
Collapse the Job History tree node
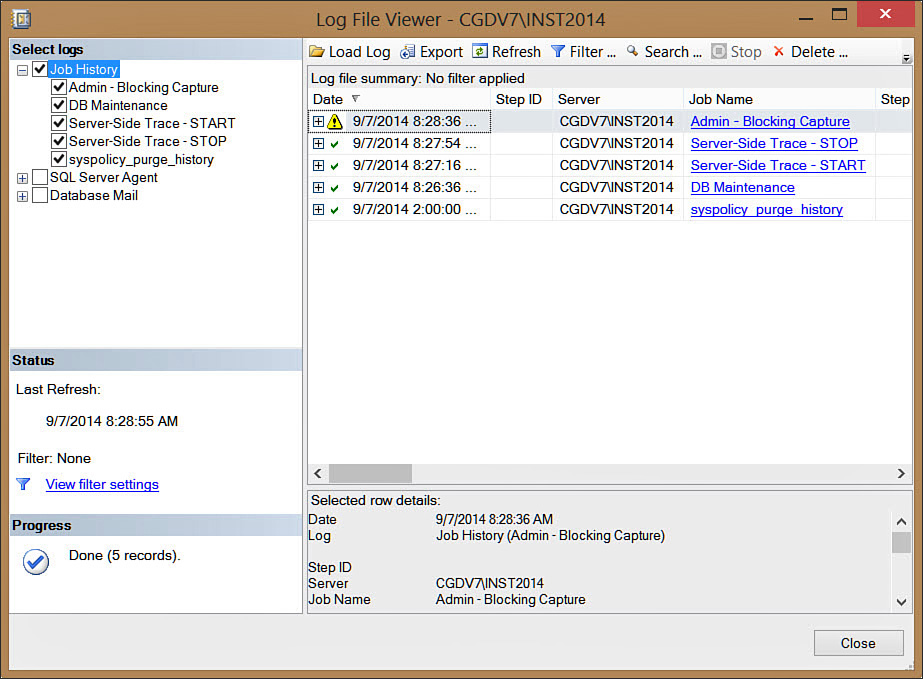click(x=22, y=71)
